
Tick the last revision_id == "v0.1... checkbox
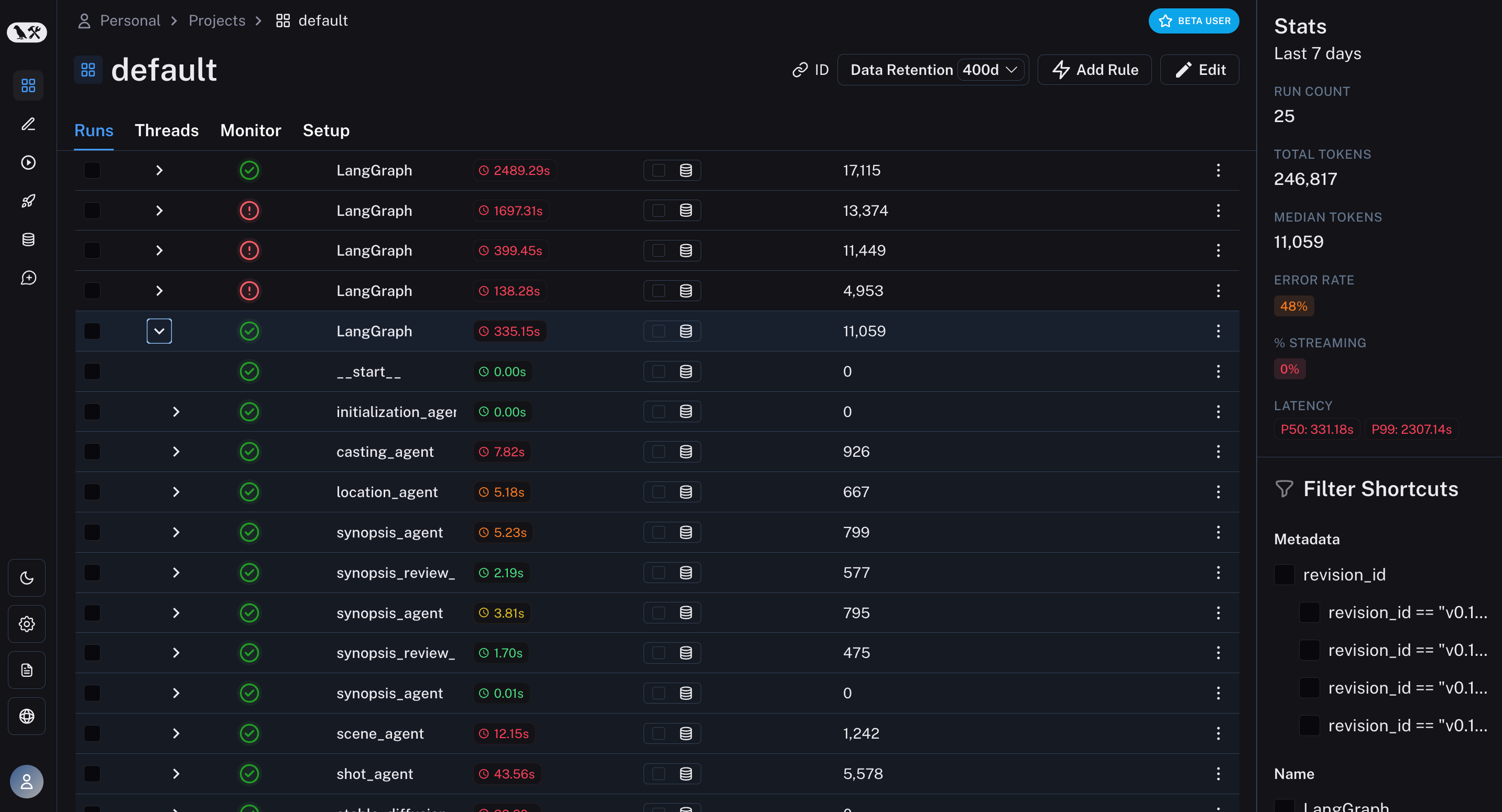click(1310, 726)
